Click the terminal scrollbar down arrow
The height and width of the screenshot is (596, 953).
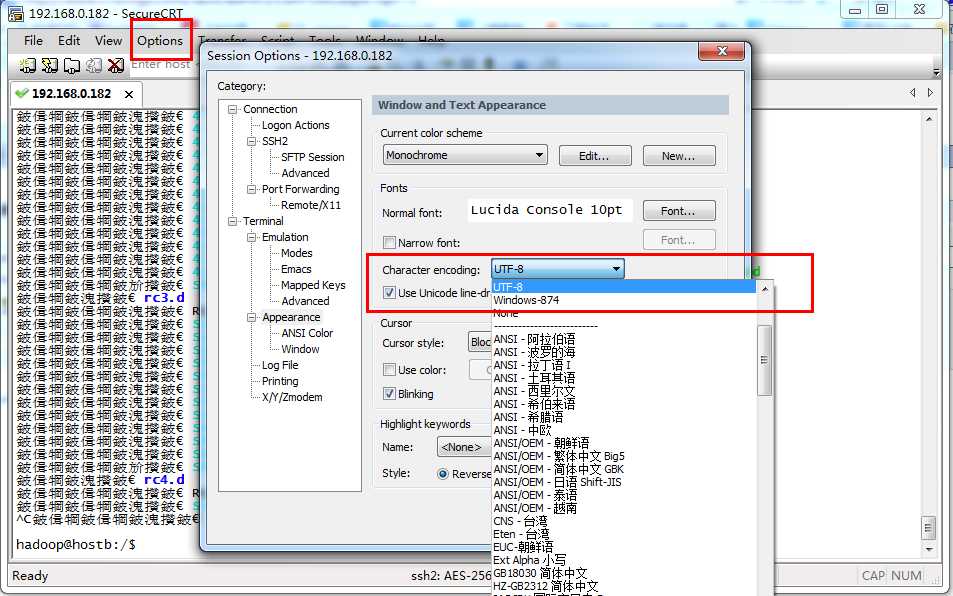929,549
